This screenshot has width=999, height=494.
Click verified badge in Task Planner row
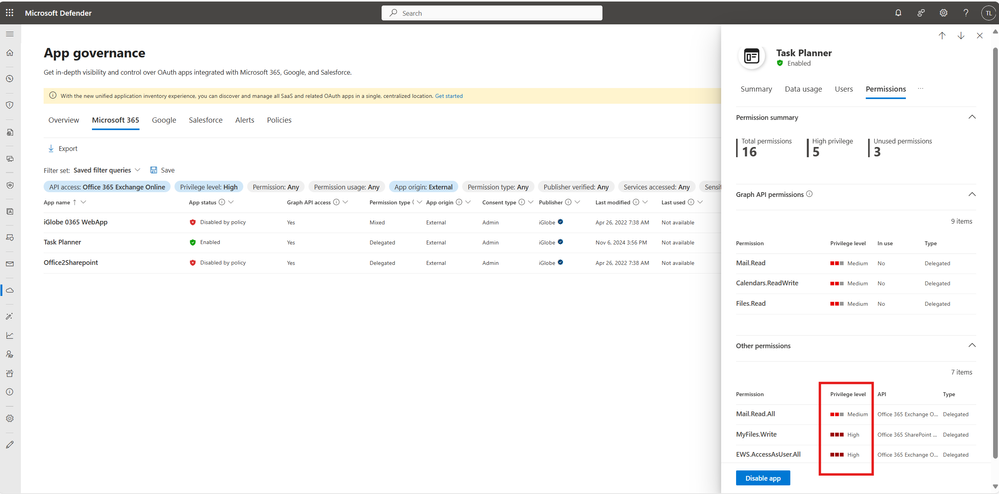pos(560,242)
